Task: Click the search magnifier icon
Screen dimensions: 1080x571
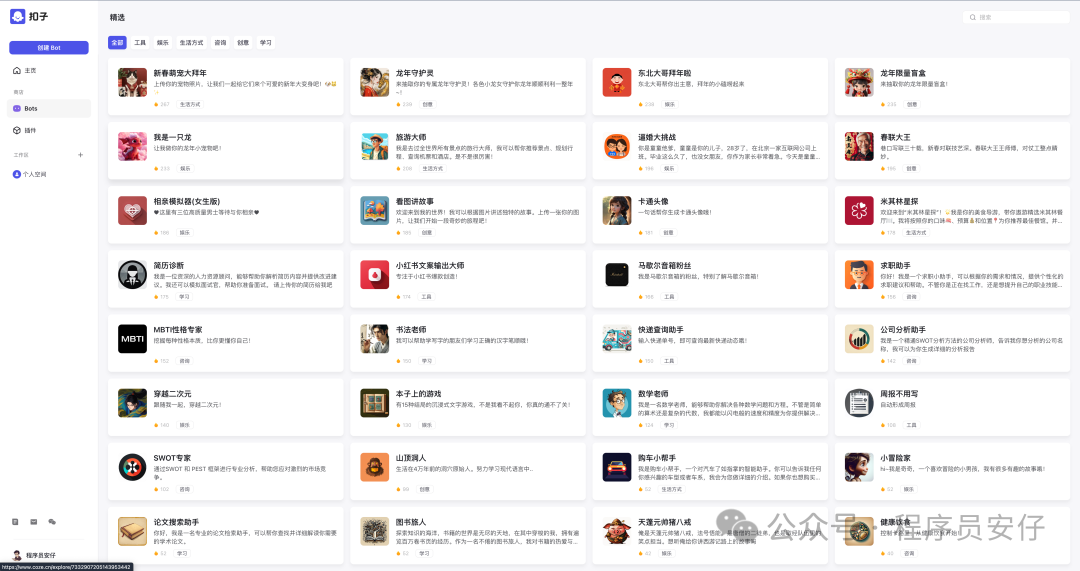Action: tap(973, 17)
